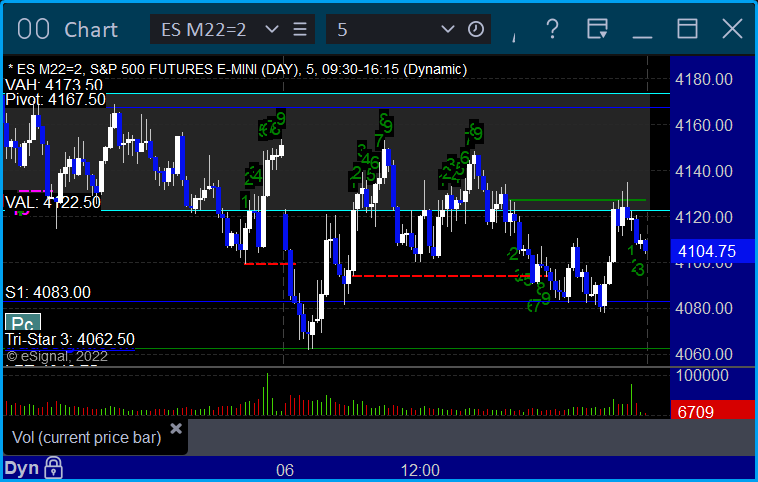Image resolution: width=758 pixels, height=482 pixels.
Task: Close the Vol (current price bar) tab
Action: coord(176,428)
